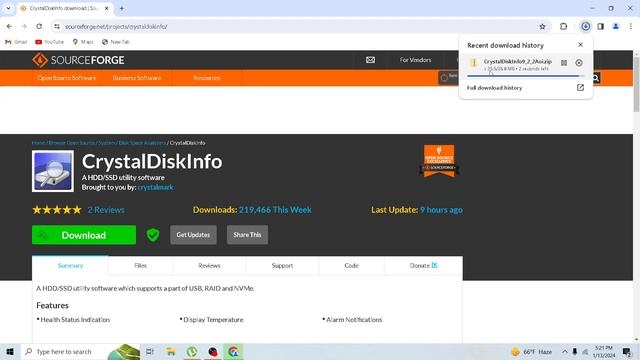Click the taskbar search box
Viewport: 640px width, 360px height.
[x=80, y=351]
